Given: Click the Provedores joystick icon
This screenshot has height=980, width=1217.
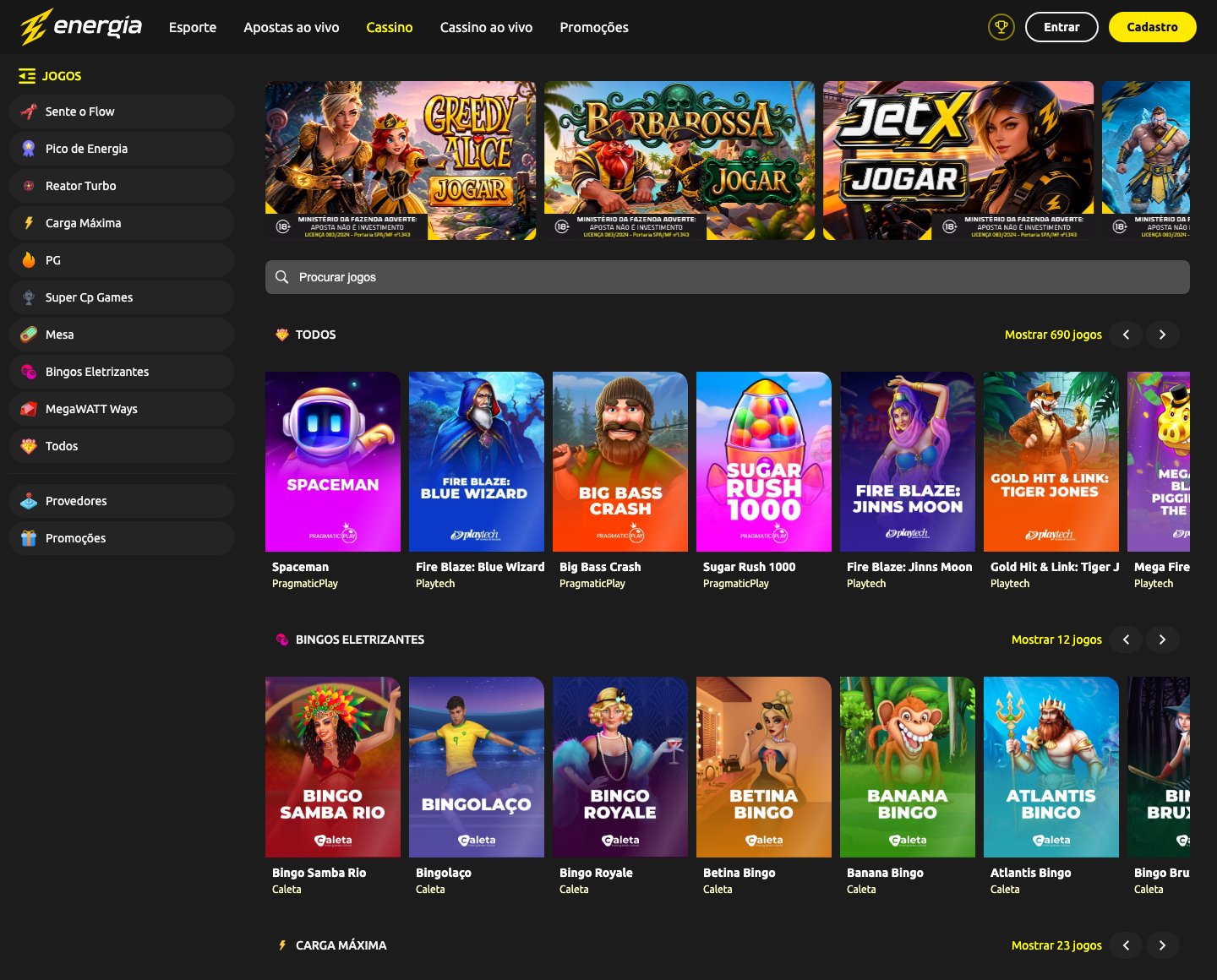Looking at the screenshot, I should (29, 501).
